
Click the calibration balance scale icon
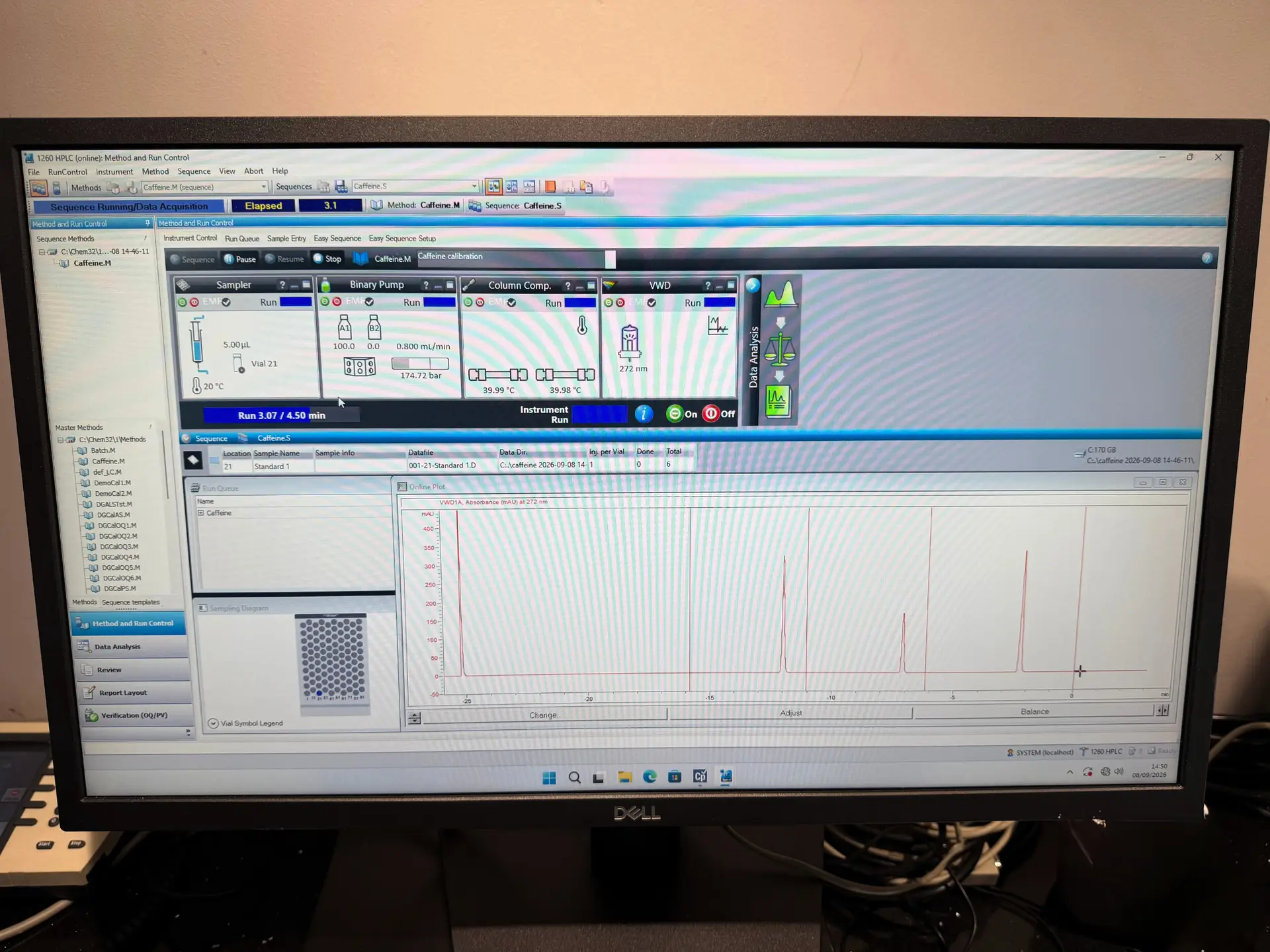781,348
